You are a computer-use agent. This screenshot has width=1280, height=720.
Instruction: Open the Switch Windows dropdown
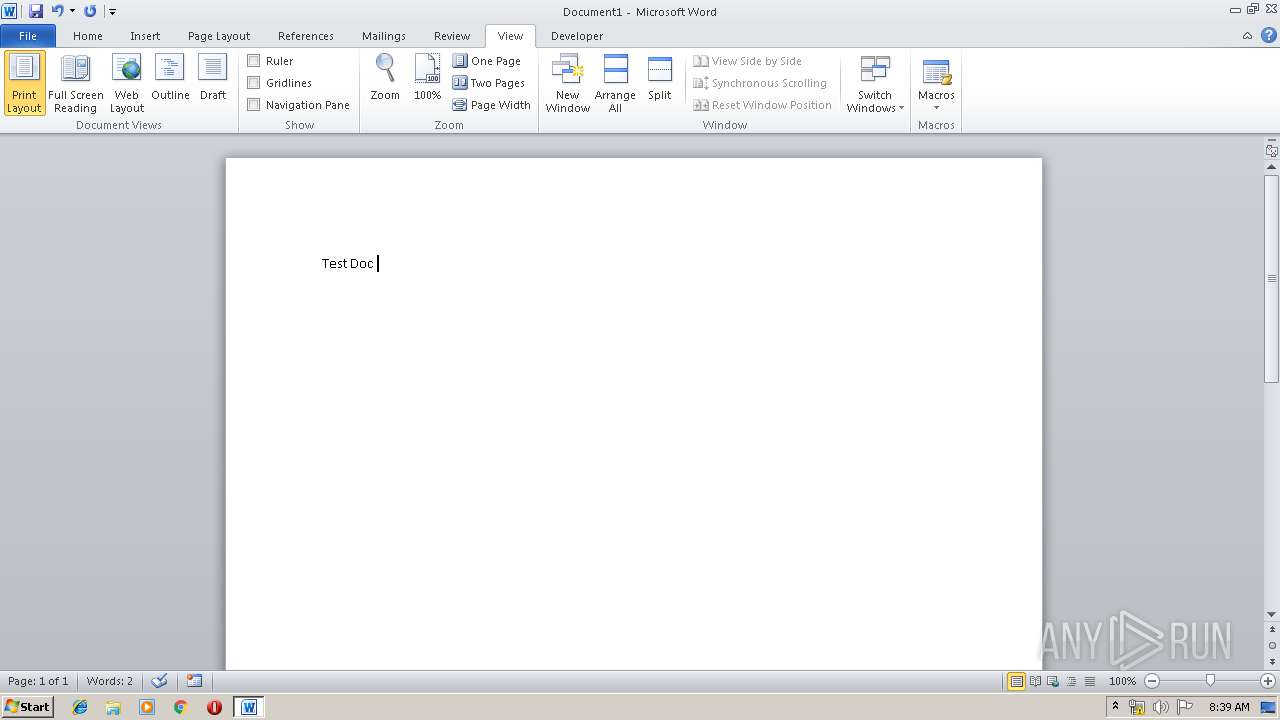pyautogui.click(x=875, y=84)
